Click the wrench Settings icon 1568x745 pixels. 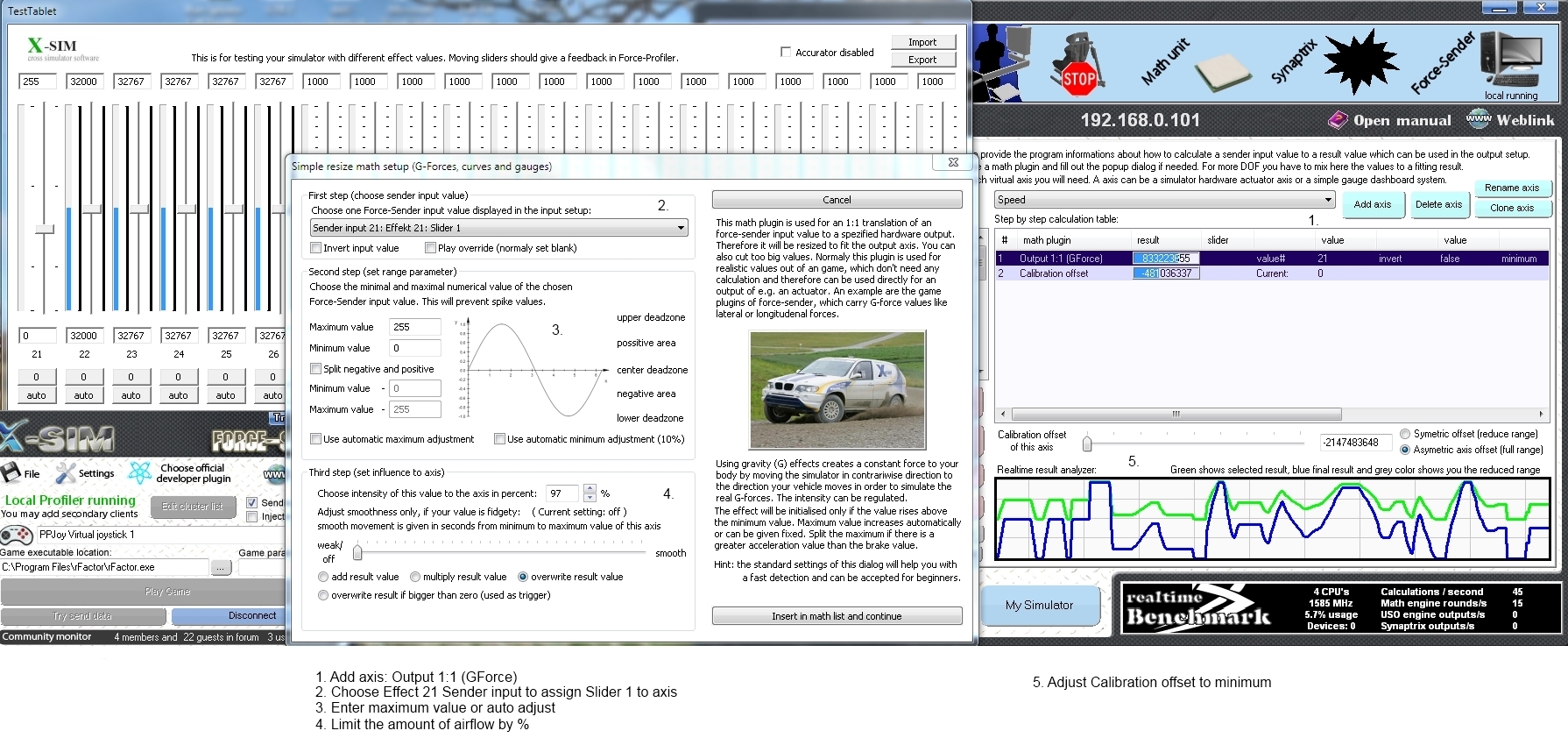pos(66,473)
